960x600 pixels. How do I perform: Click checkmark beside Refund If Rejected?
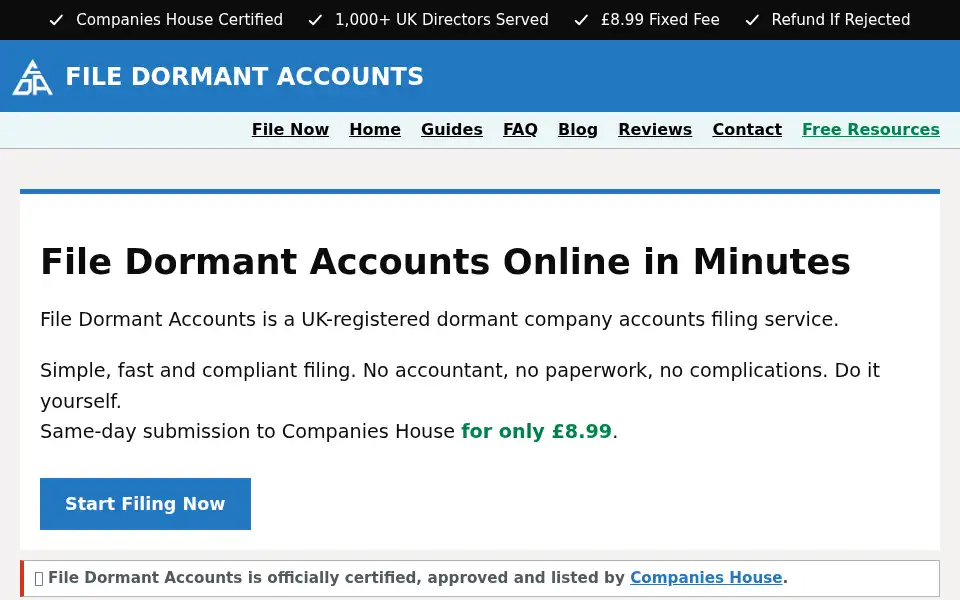point(752,20)
